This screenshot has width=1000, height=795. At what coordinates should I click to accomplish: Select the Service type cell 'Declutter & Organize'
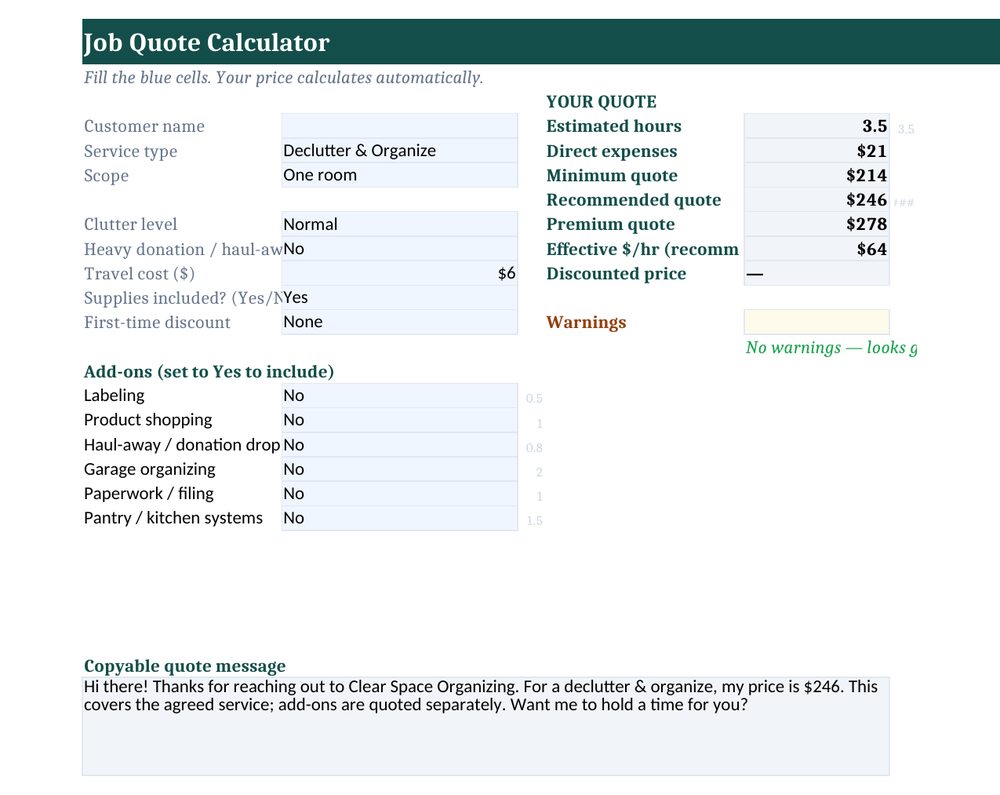tap(399, 150)
